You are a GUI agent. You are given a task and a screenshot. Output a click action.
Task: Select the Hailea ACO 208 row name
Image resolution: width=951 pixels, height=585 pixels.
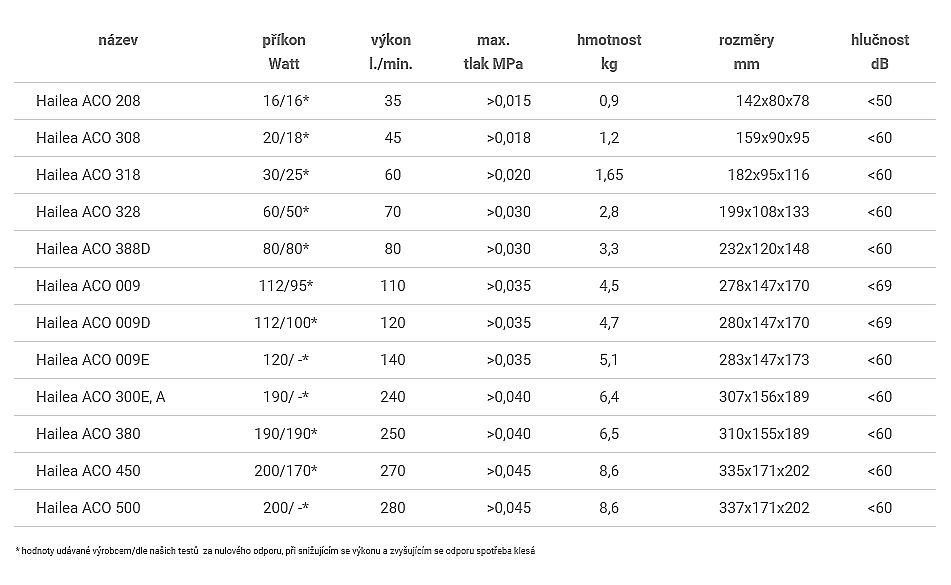[88, 100]
